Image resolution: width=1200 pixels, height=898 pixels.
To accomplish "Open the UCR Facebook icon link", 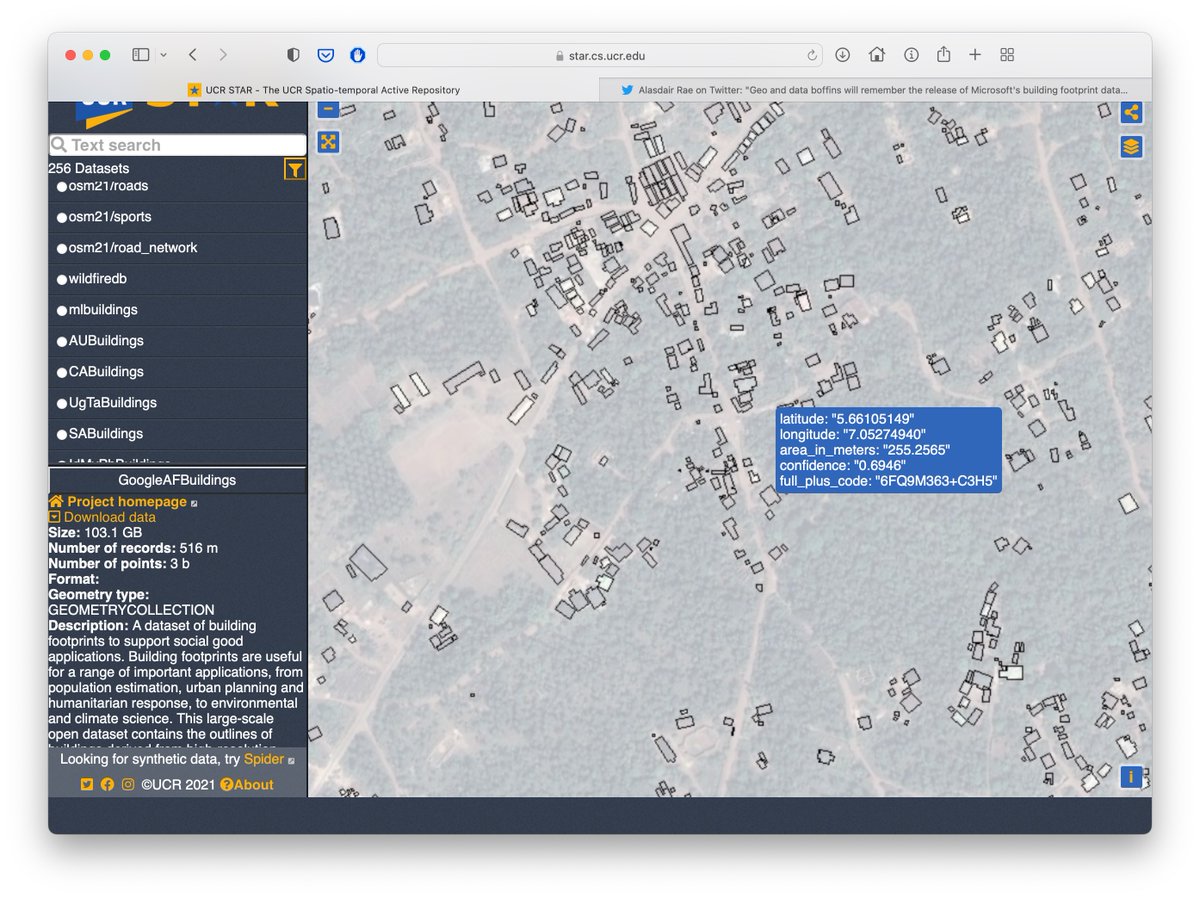I will (107, 785).
